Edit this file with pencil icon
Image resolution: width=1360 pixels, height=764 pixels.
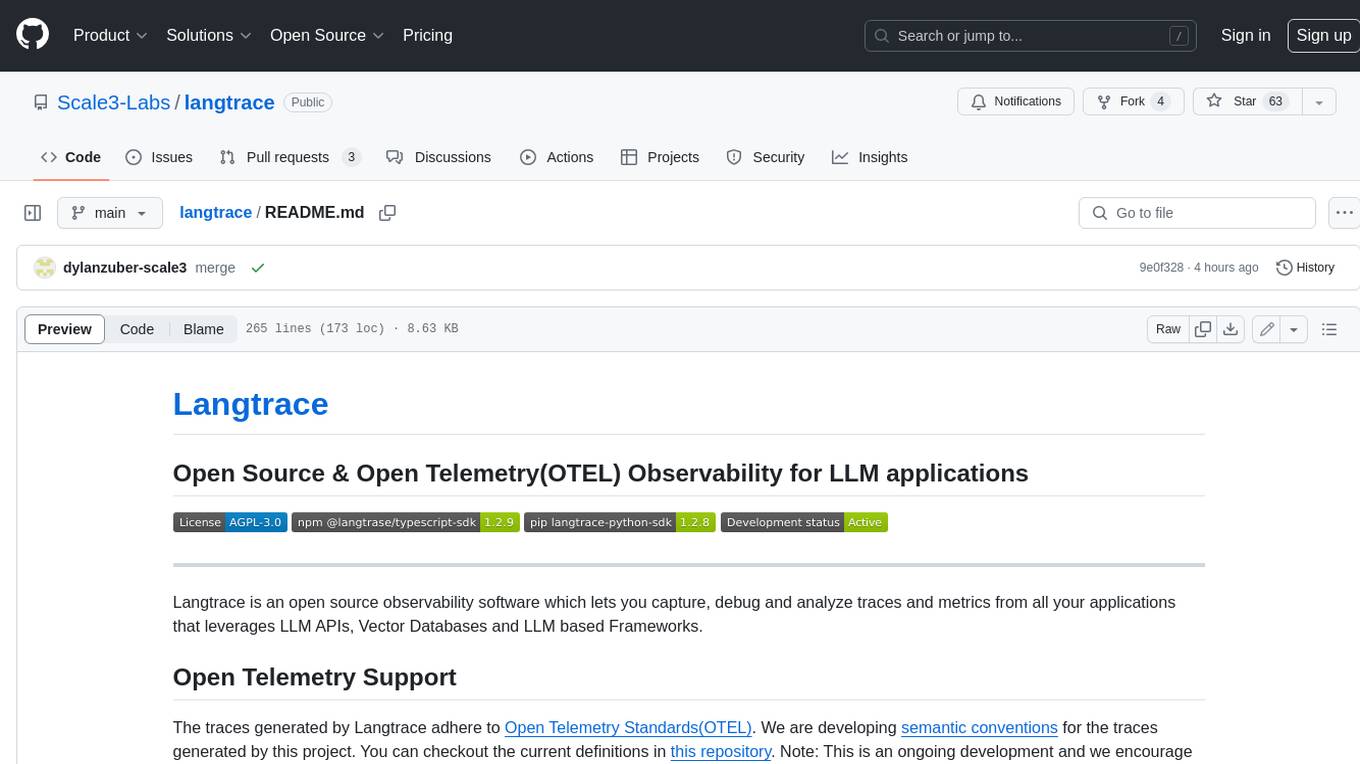coord(1267,329)
